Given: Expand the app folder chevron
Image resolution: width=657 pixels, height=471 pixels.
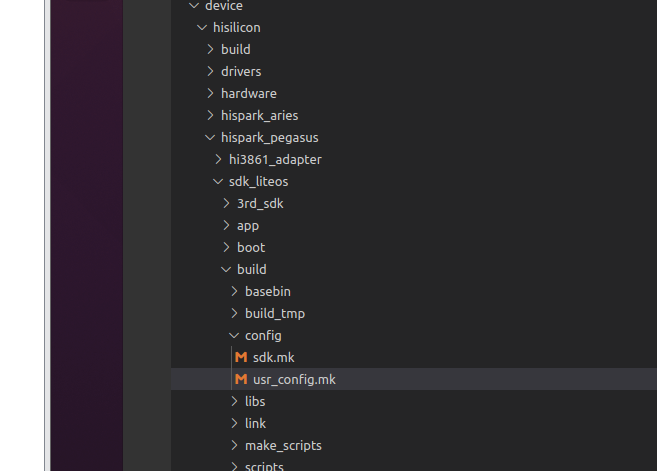Looking at the screenshot, I should tap(226, 225).
